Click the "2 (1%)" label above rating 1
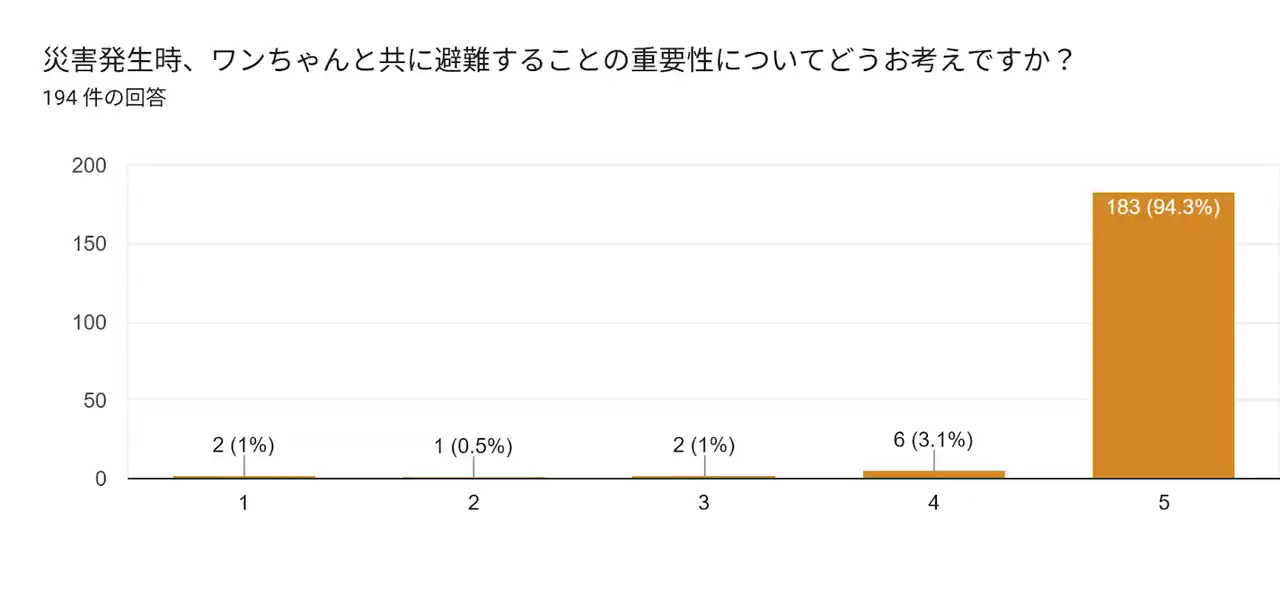1280x609 pixels. point(243,445)
